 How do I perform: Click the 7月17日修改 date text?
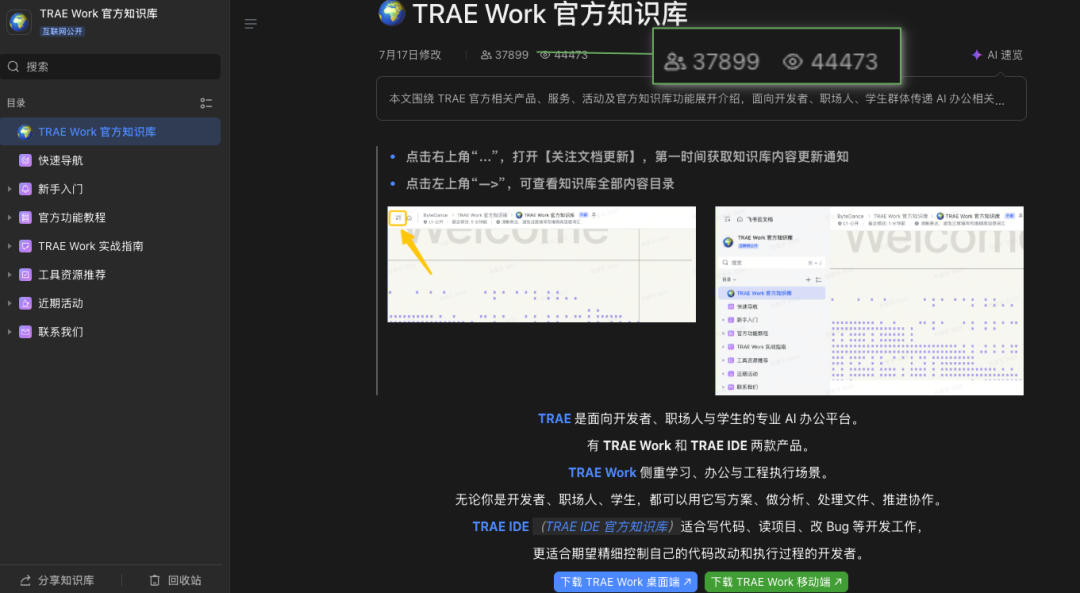(x=410, y=55)
